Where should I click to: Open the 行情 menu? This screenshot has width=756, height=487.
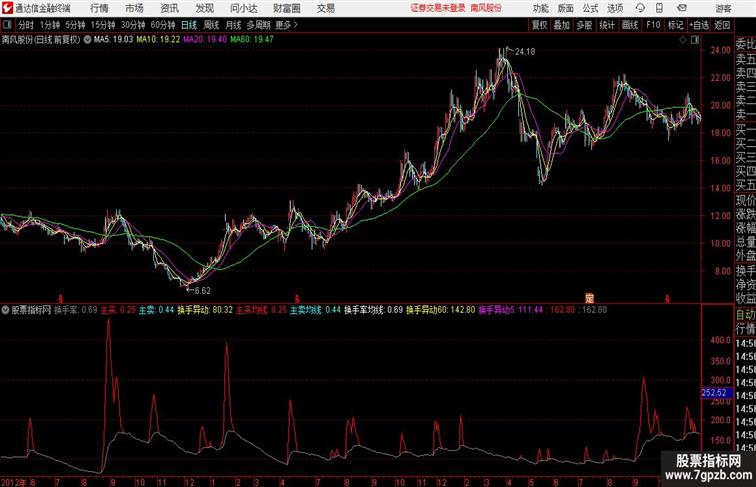tap(99, 8)
